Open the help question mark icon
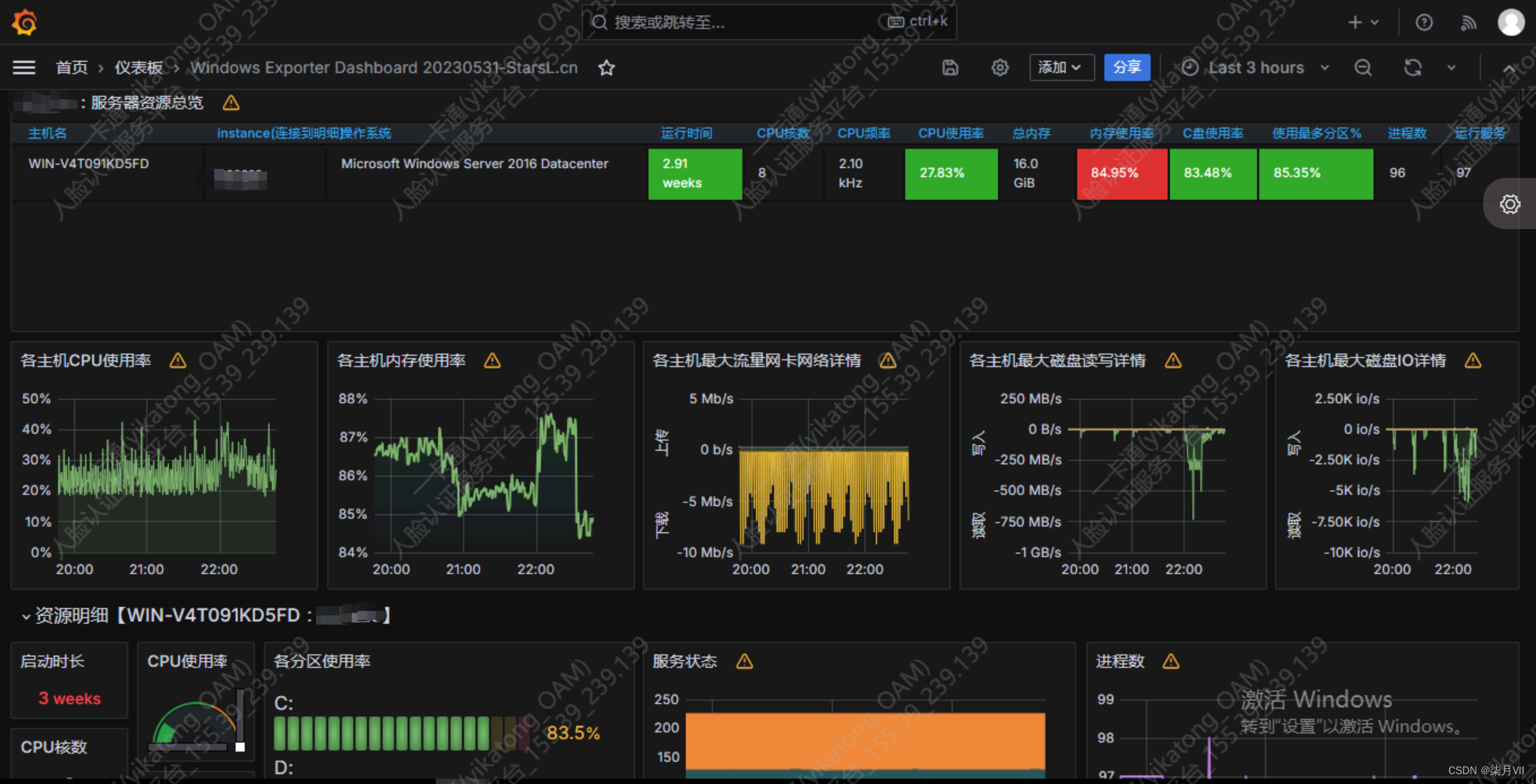 coord(1424,23)
